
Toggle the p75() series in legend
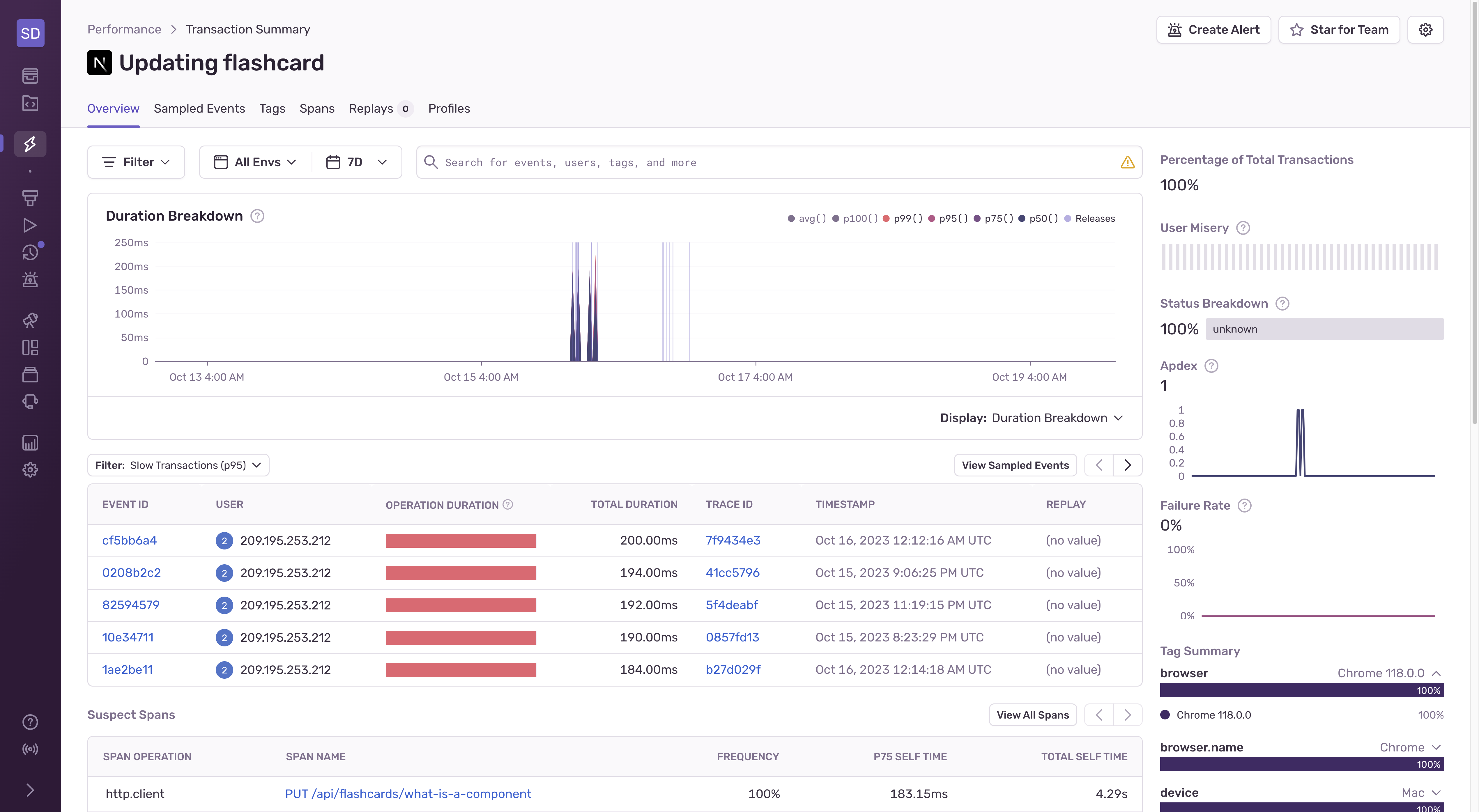pos(993,219)
